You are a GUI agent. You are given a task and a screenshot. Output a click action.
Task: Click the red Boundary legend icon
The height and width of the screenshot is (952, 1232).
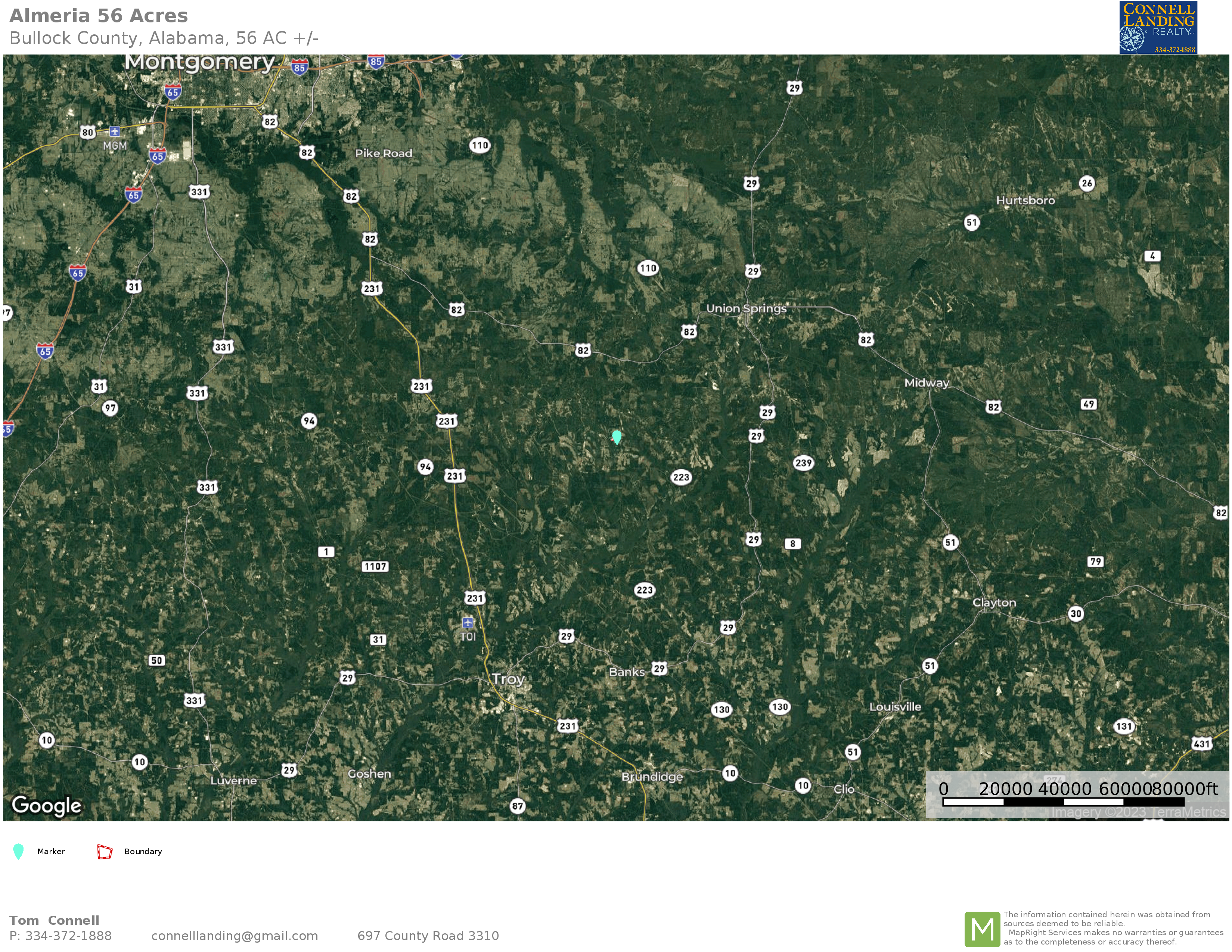click(x=104, y=852)
